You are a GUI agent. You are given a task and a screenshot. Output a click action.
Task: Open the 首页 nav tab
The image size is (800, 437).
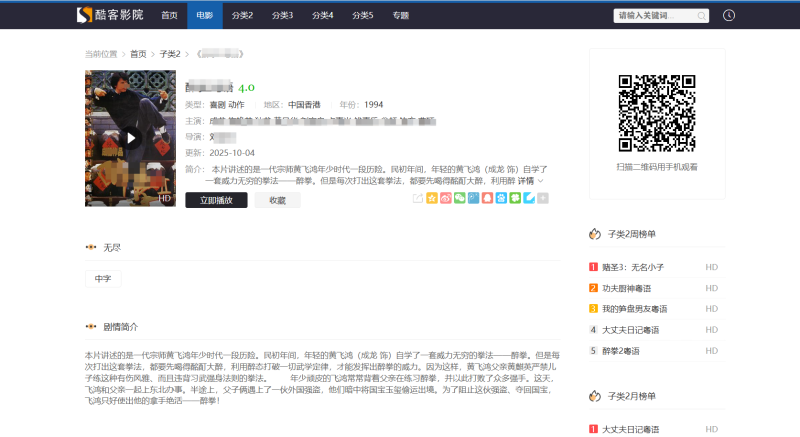click(169, 15)
